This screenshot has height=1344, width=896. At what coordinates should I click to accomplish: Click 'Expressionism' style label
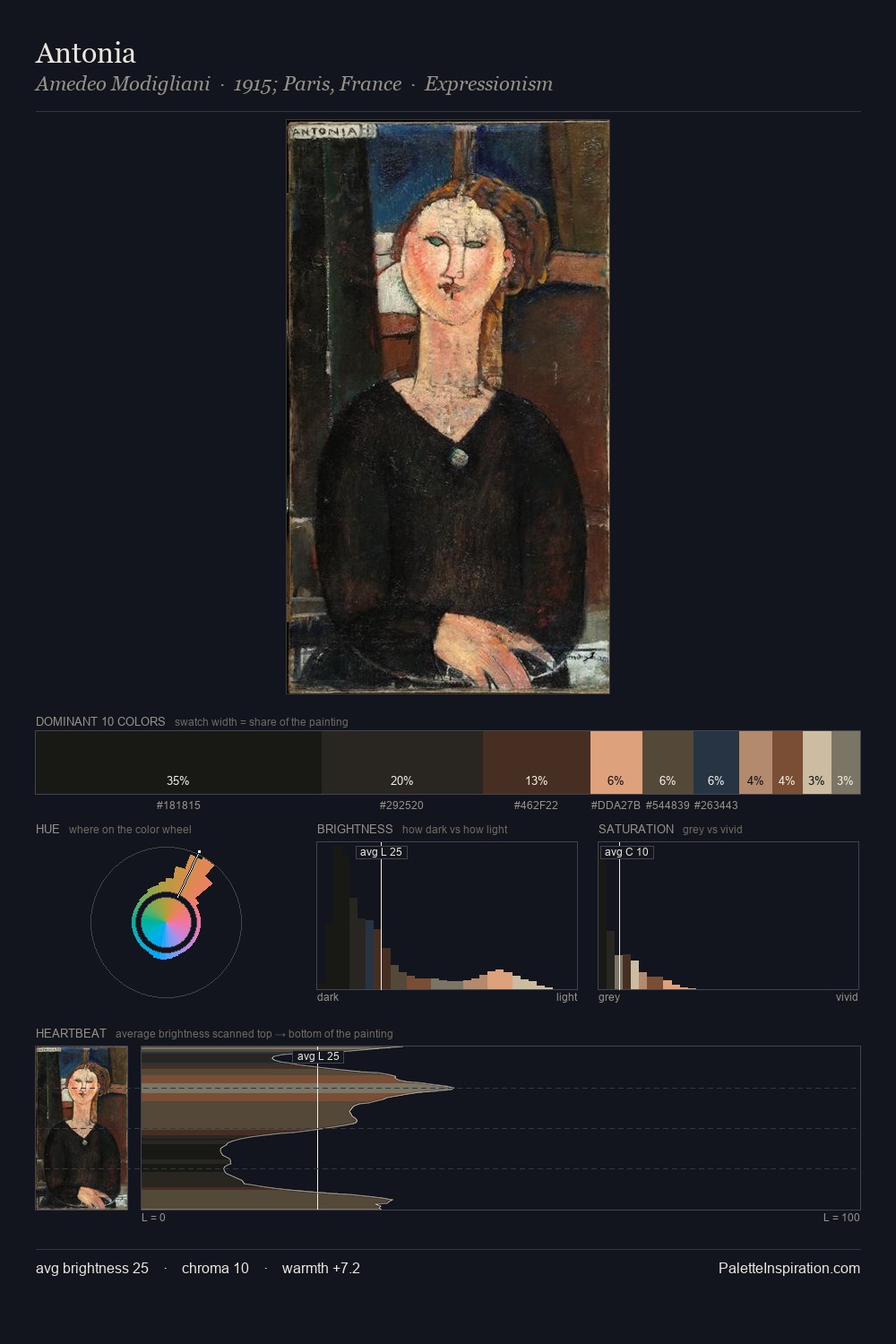pos(488,84)
